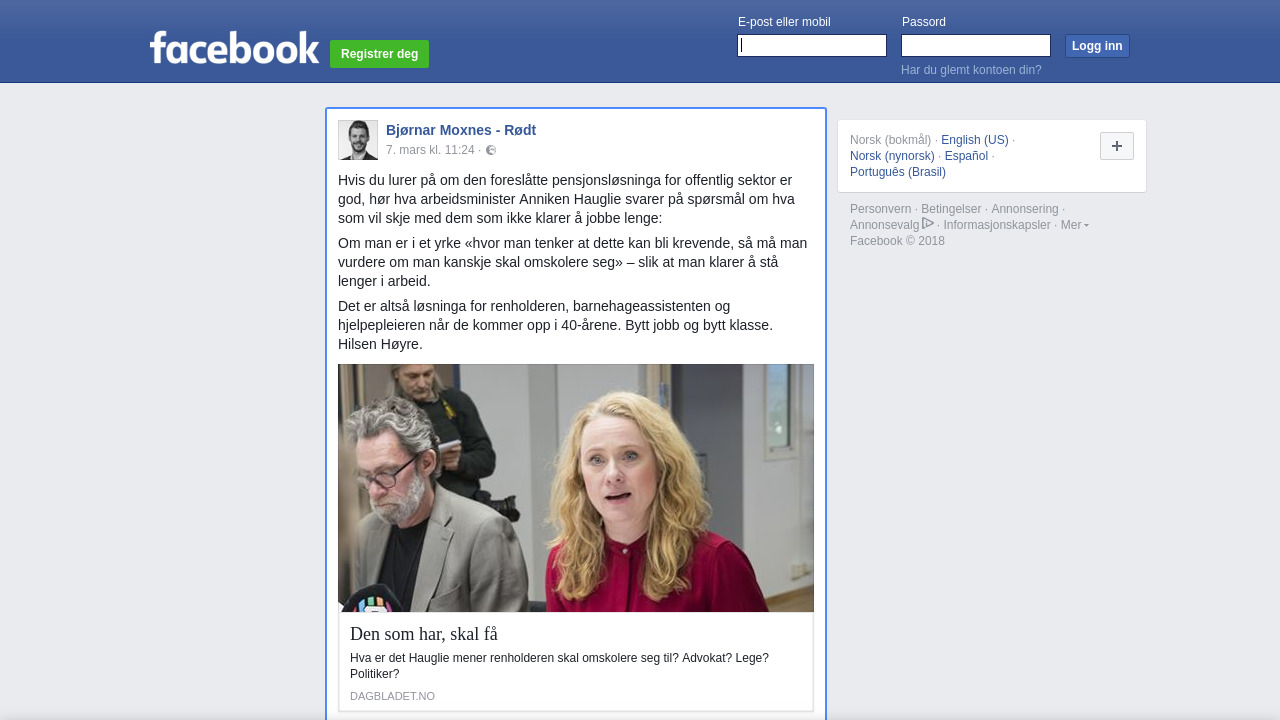Click the DAGBLADET.NO source label
This screenshot has height=720, width=1280.
[392, 696]
